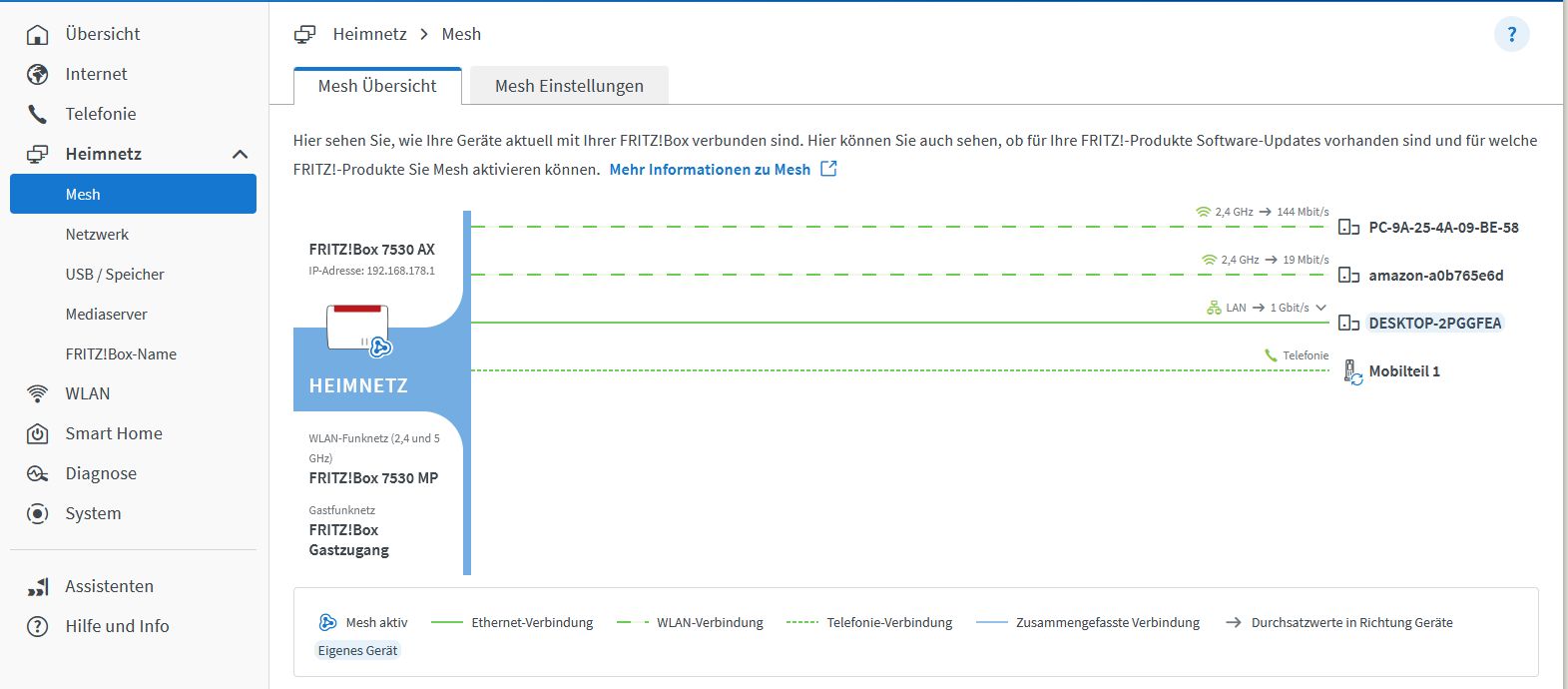Image resolution: width=1568 pixels, height=689 pixels.
Task: Click device name amazon-a0b765e6d
Action: coord(1435,276)
